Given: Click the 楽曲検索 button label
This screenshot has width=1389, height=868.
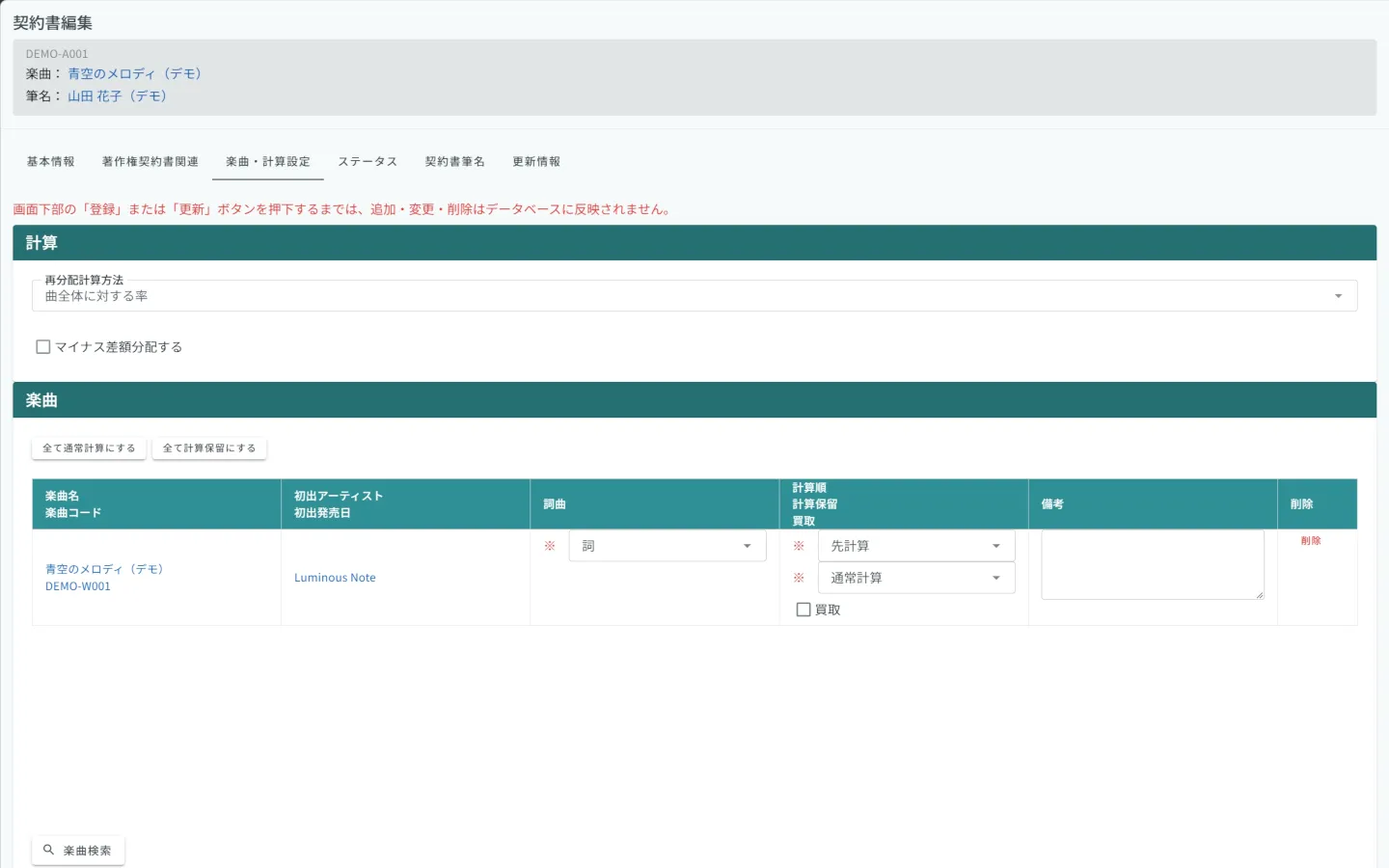Looking at the screenshot, I should 87,851.
